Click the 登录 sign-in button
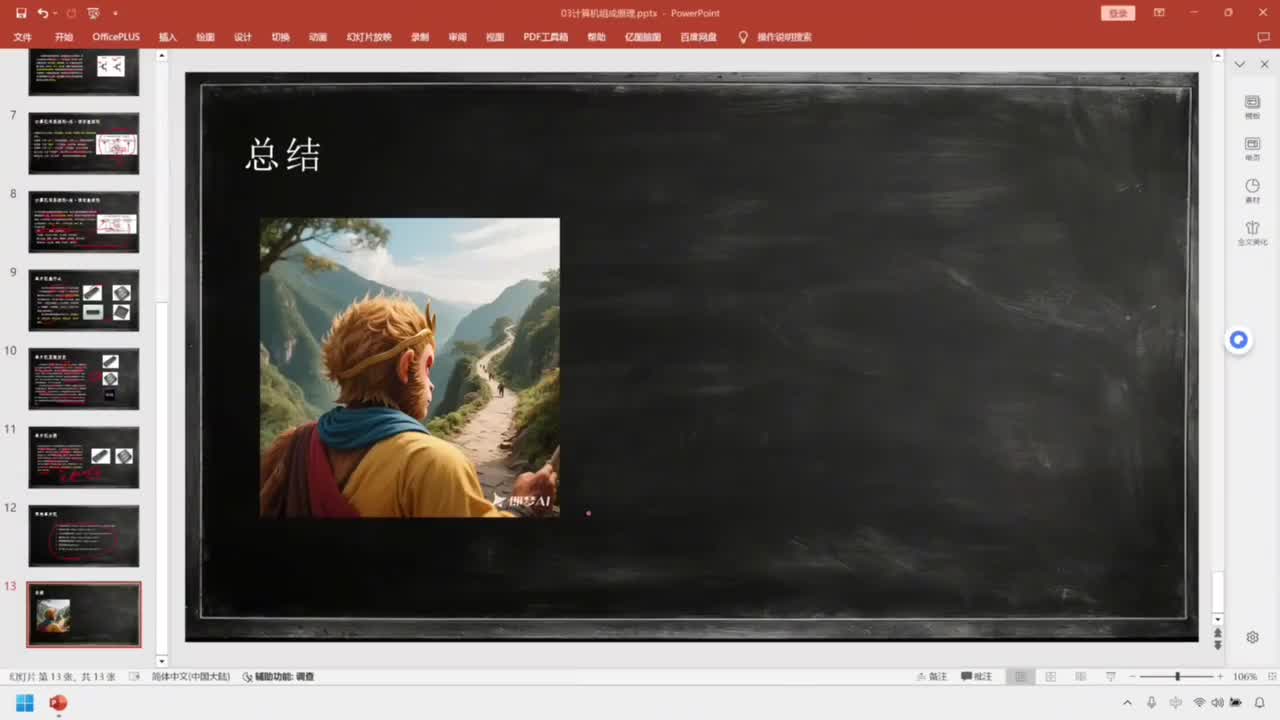Viewport: 1280px width, 720px height. pos(1118,13)
